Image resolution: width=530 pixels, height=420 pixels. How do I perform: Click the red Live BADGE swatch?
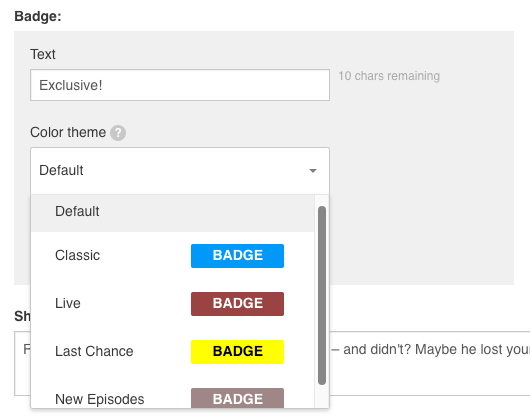(237, 304)
